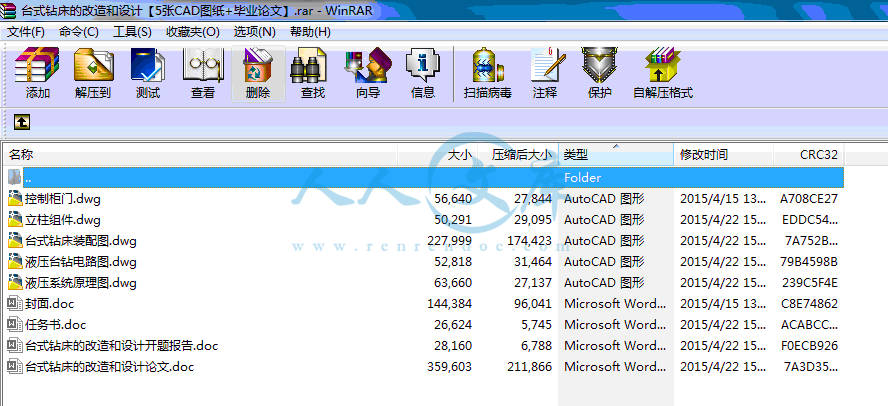Click compressed size value 211,866
888x406 pixels.
pyautogui.click(x=530, y=366)
